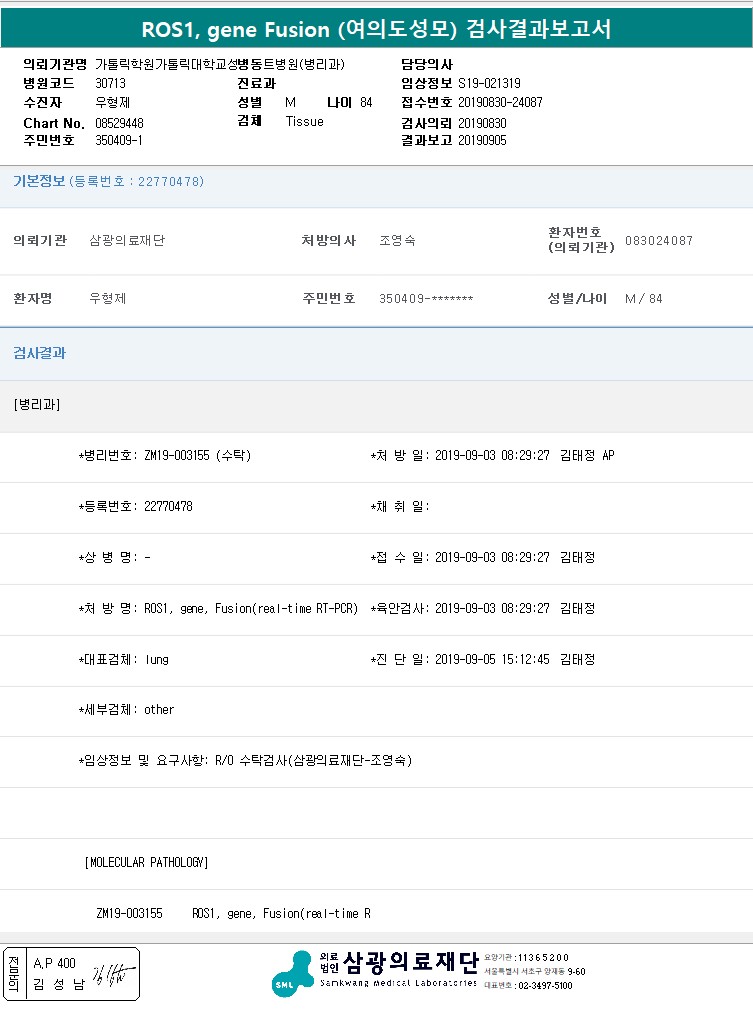Click the ZM19-003155 result row
Image resolution: width=753 pixels, height=1012 pixels.
click(x=233, y=913)
